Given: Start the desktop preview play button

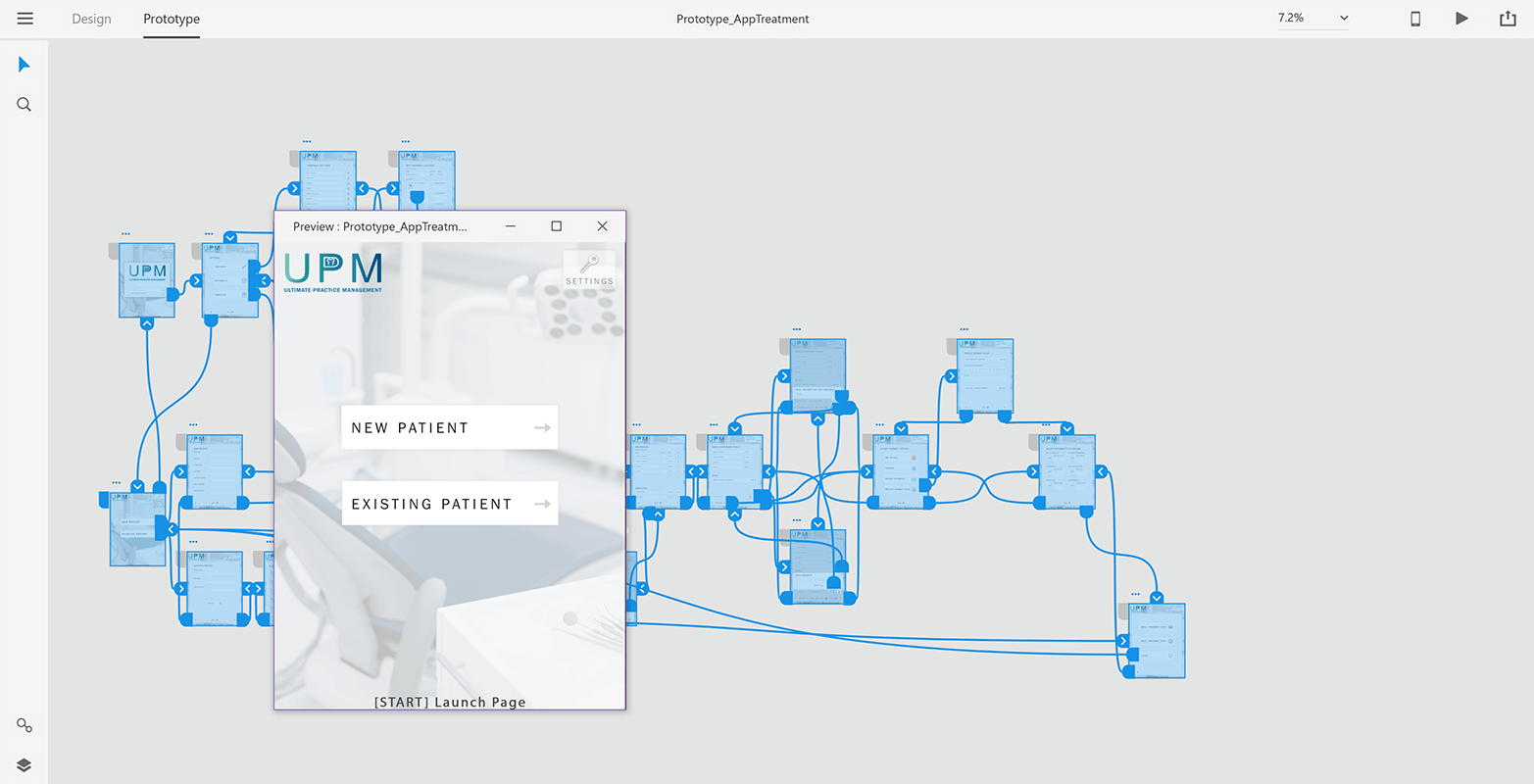Looking at the screenshot, I should click(1461, 19).
